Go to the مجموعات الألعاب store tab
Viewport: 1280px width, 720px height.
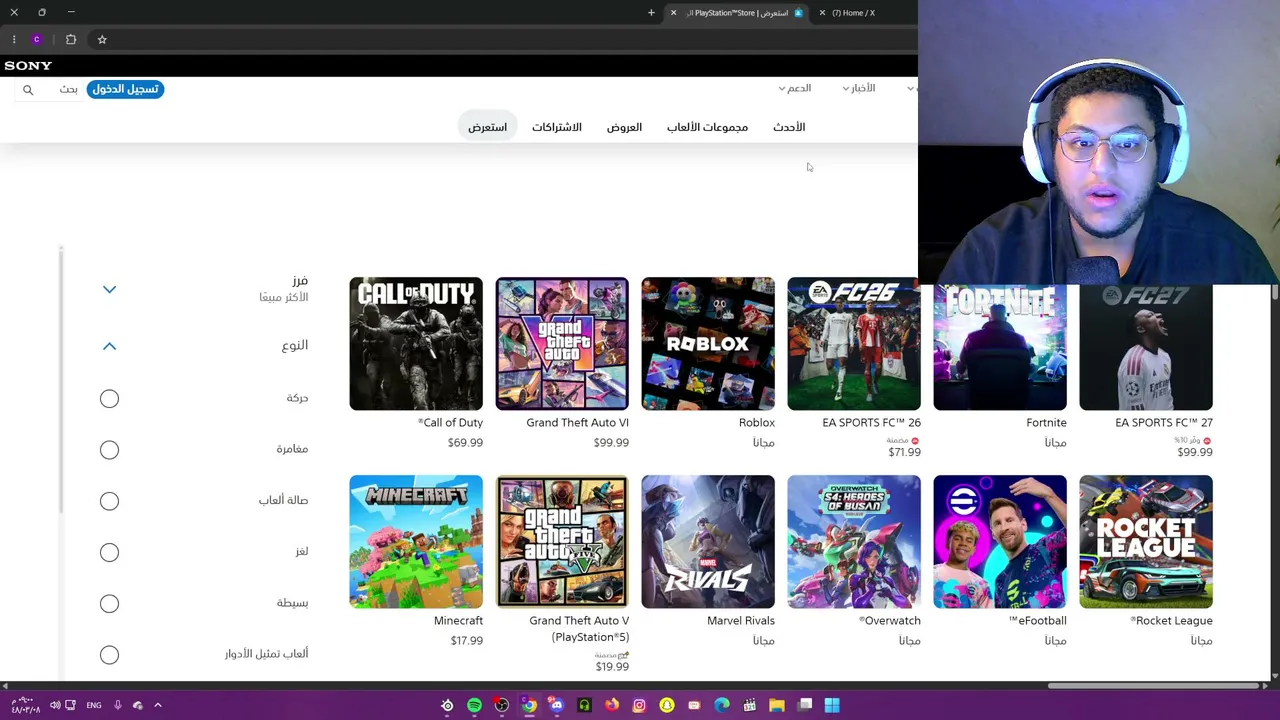(x=707, y=127)
